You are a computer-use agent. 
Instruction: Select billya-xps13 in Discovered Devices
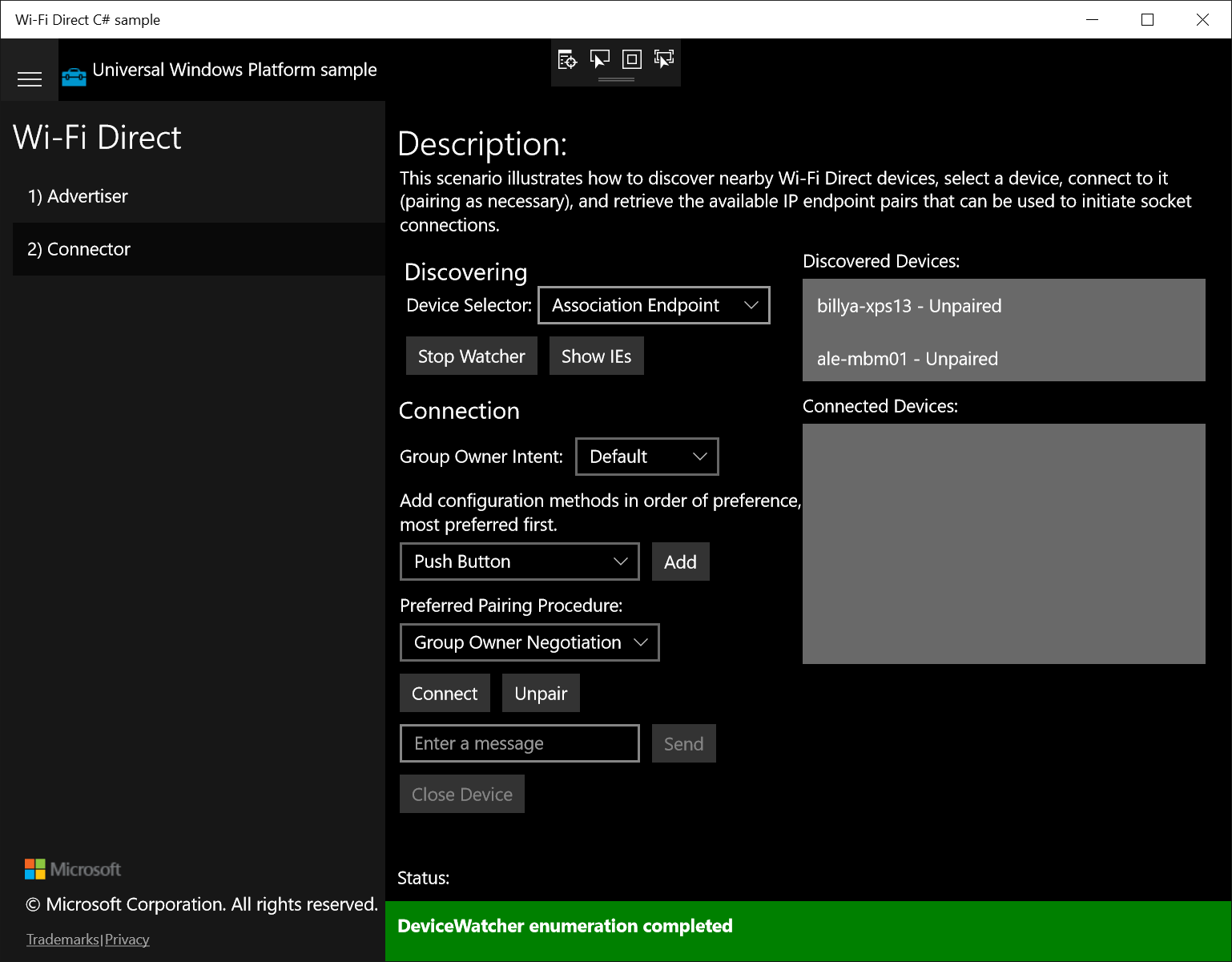tap(909, 306)
